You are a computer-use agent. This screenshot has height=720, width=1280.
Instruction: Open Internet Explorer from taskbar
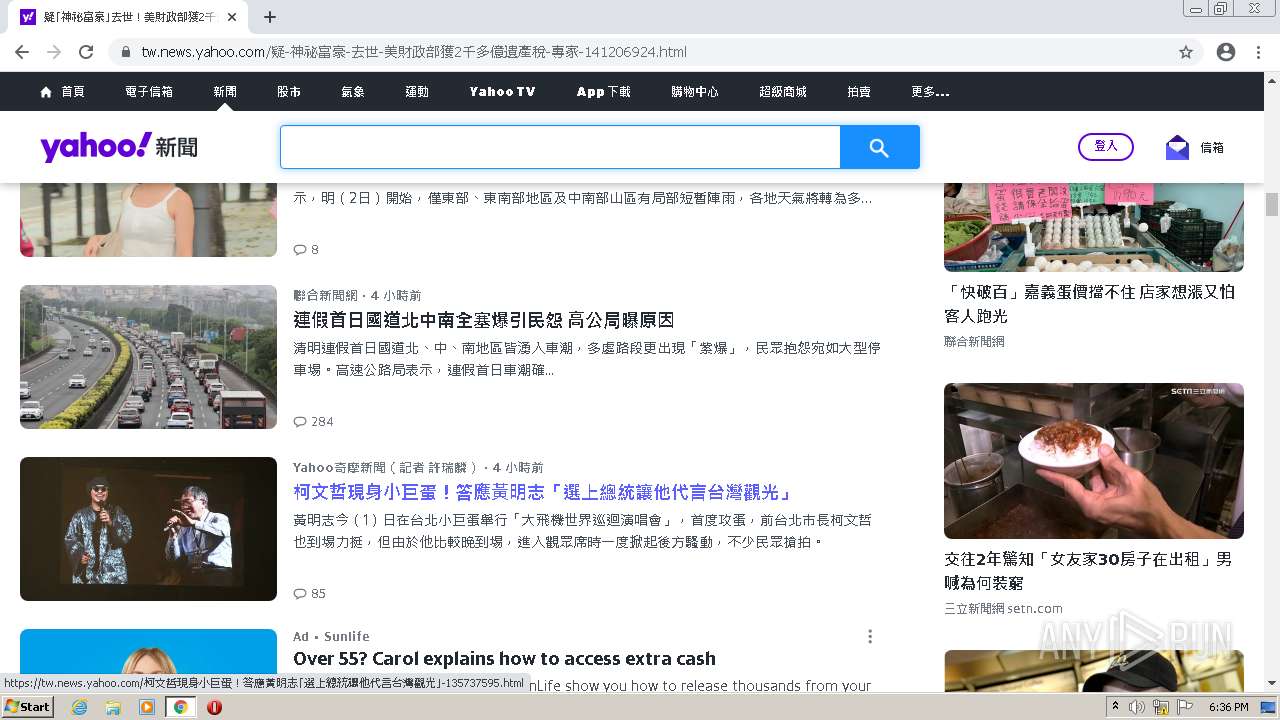[x=80, y=707]
